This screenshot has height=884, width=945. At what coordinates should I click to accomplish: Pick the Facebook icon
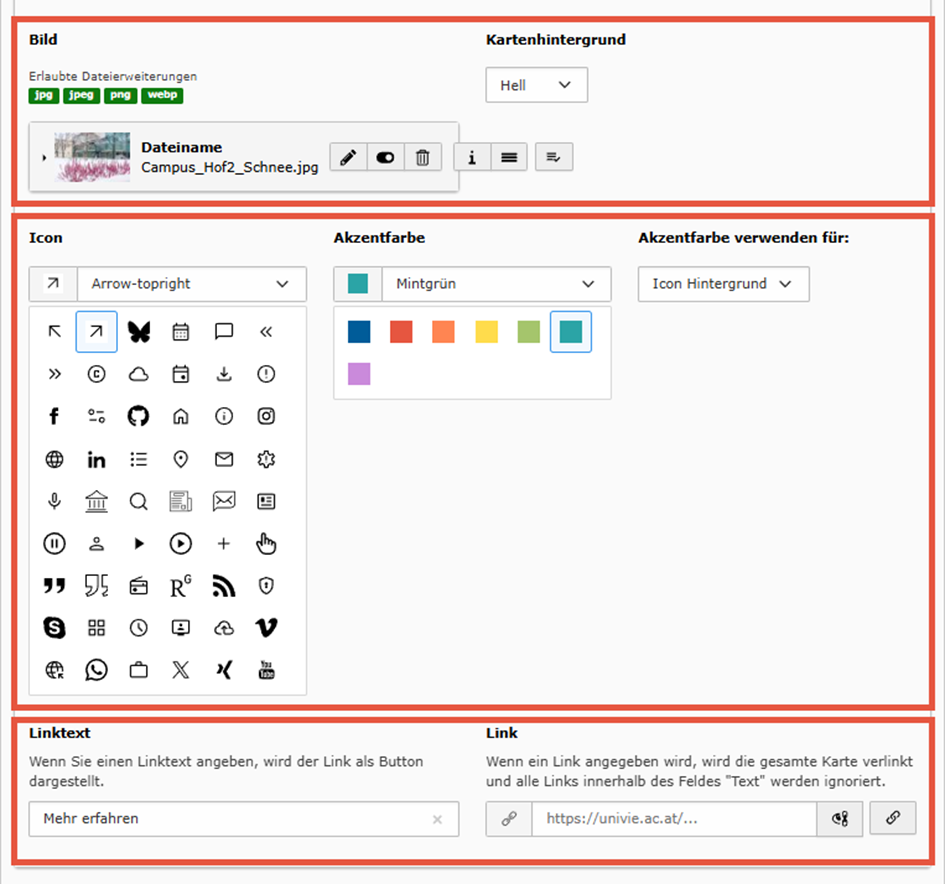click(54, 416)
